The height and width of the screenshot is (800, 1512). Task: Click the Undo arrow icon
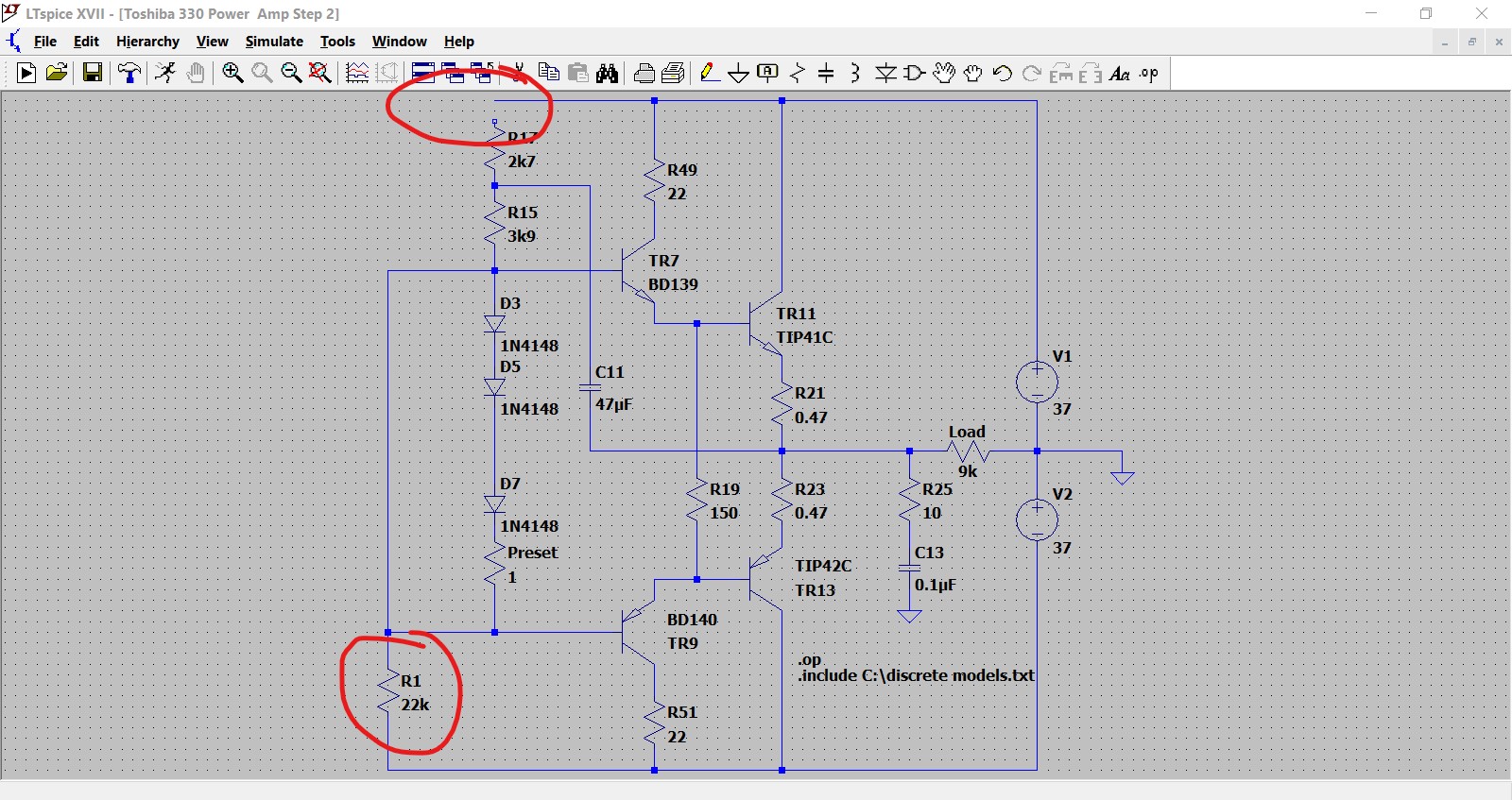[1003, 73]
